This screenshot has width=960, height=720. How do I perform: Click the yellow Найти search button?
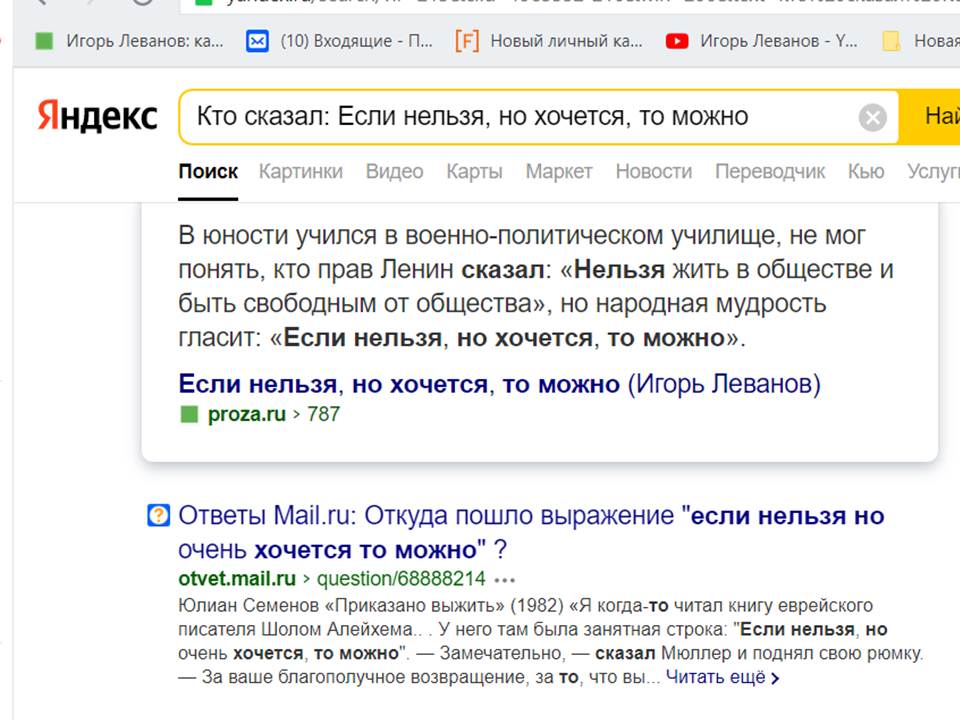click(x=931, y=116)
